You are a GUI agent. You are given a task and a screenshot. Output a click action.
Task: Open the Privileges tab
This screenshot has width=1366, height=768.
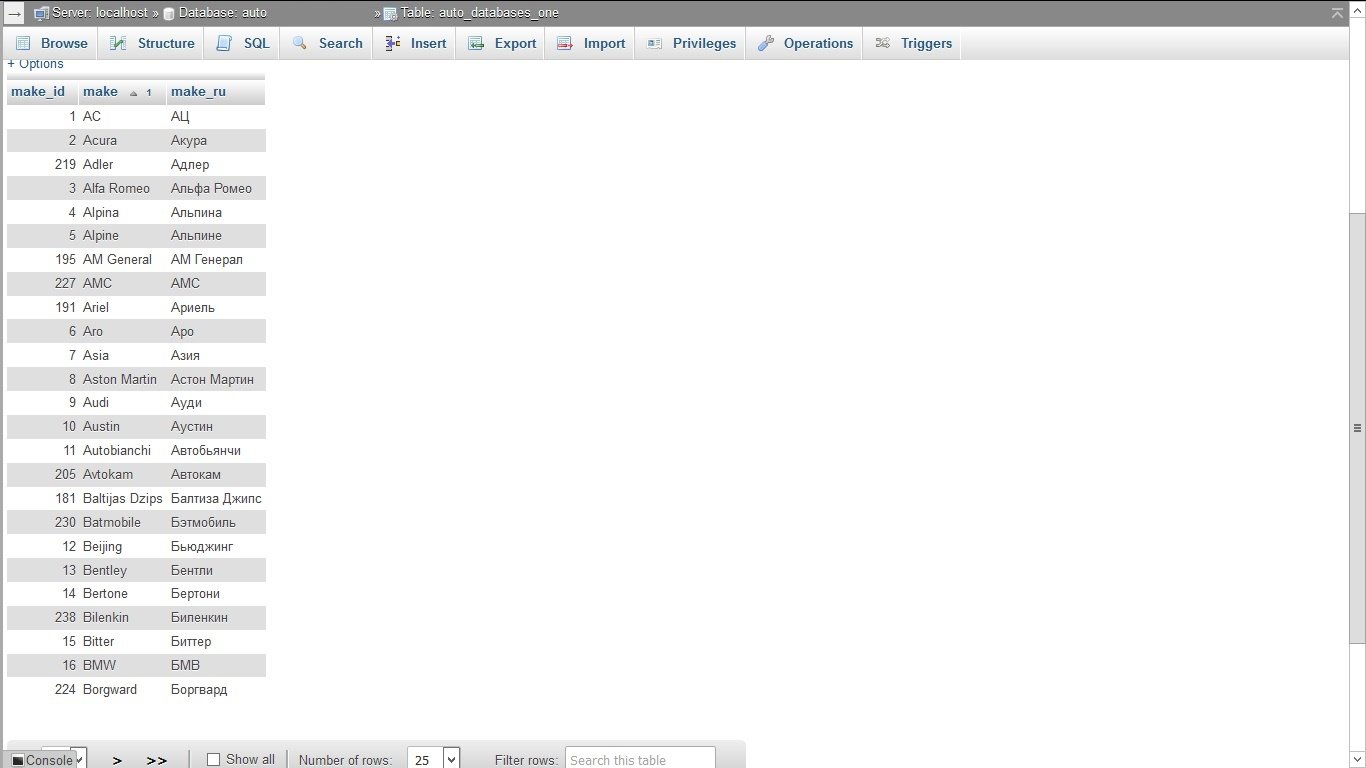(x=691, y=43)
